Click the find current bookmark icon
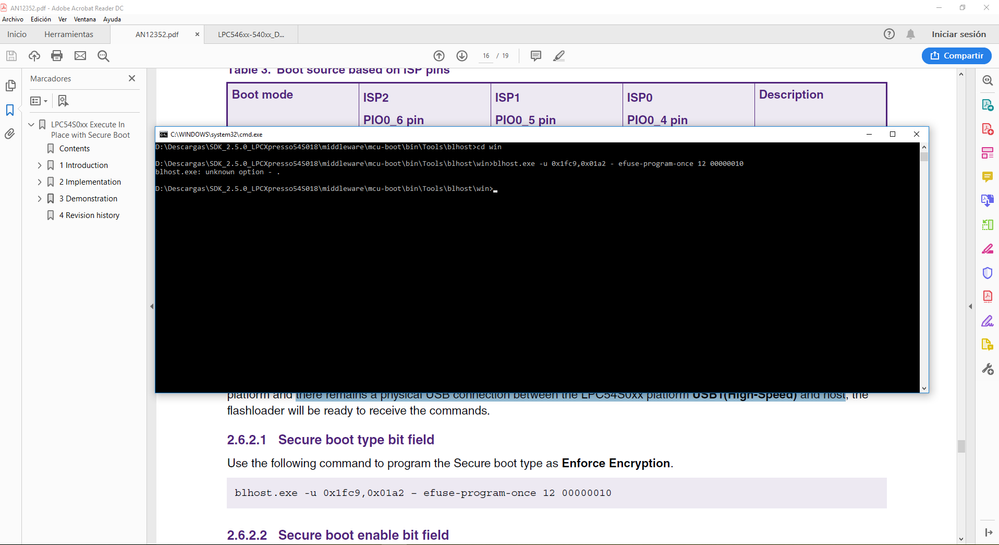The height and width of the screenshot is (545, 999). pyautogui.click(x=62, y=101)
